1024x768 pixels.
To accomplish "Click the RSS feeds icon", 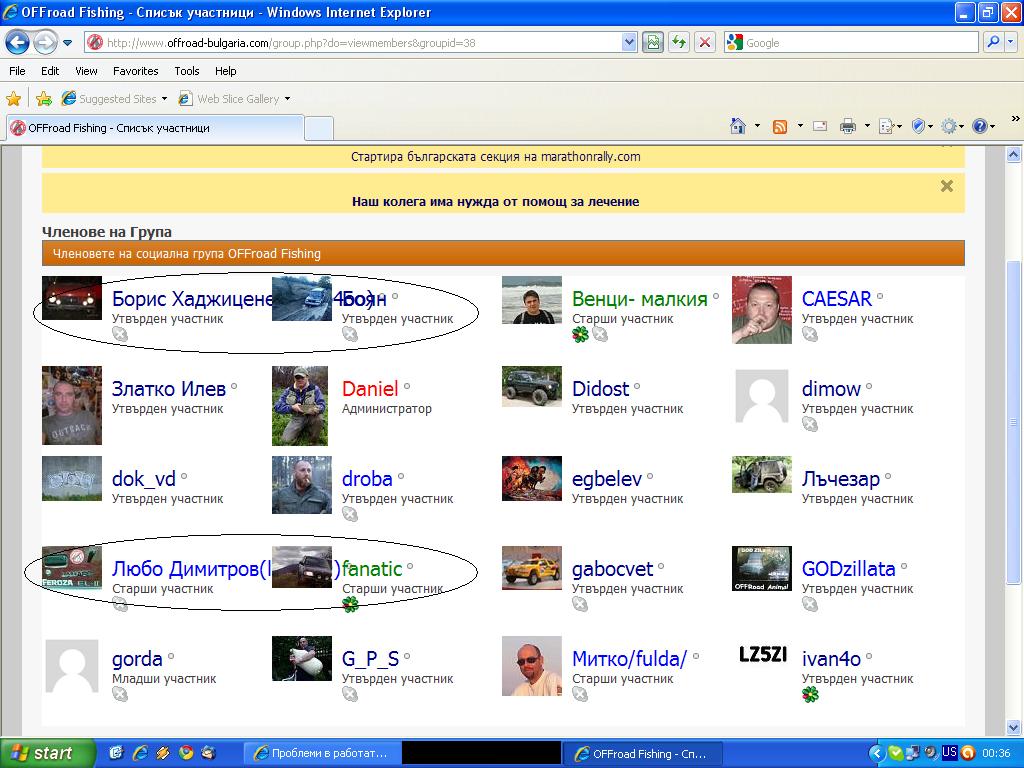I will (779, 126).
